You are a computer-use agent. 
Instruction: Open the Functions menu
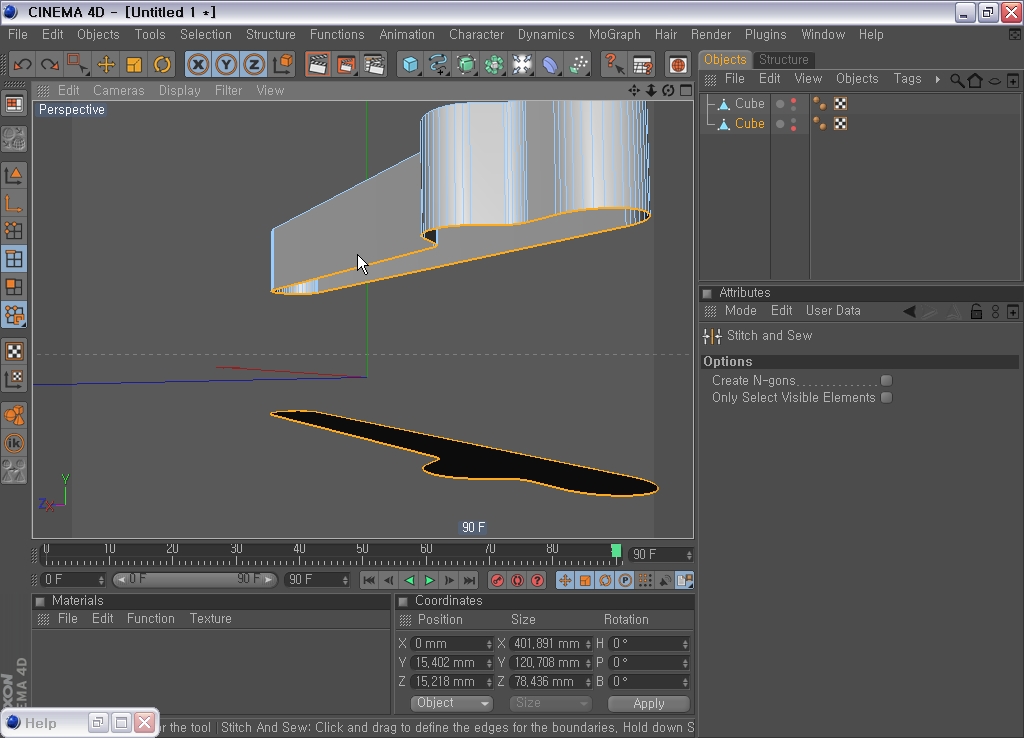(337, 35)
